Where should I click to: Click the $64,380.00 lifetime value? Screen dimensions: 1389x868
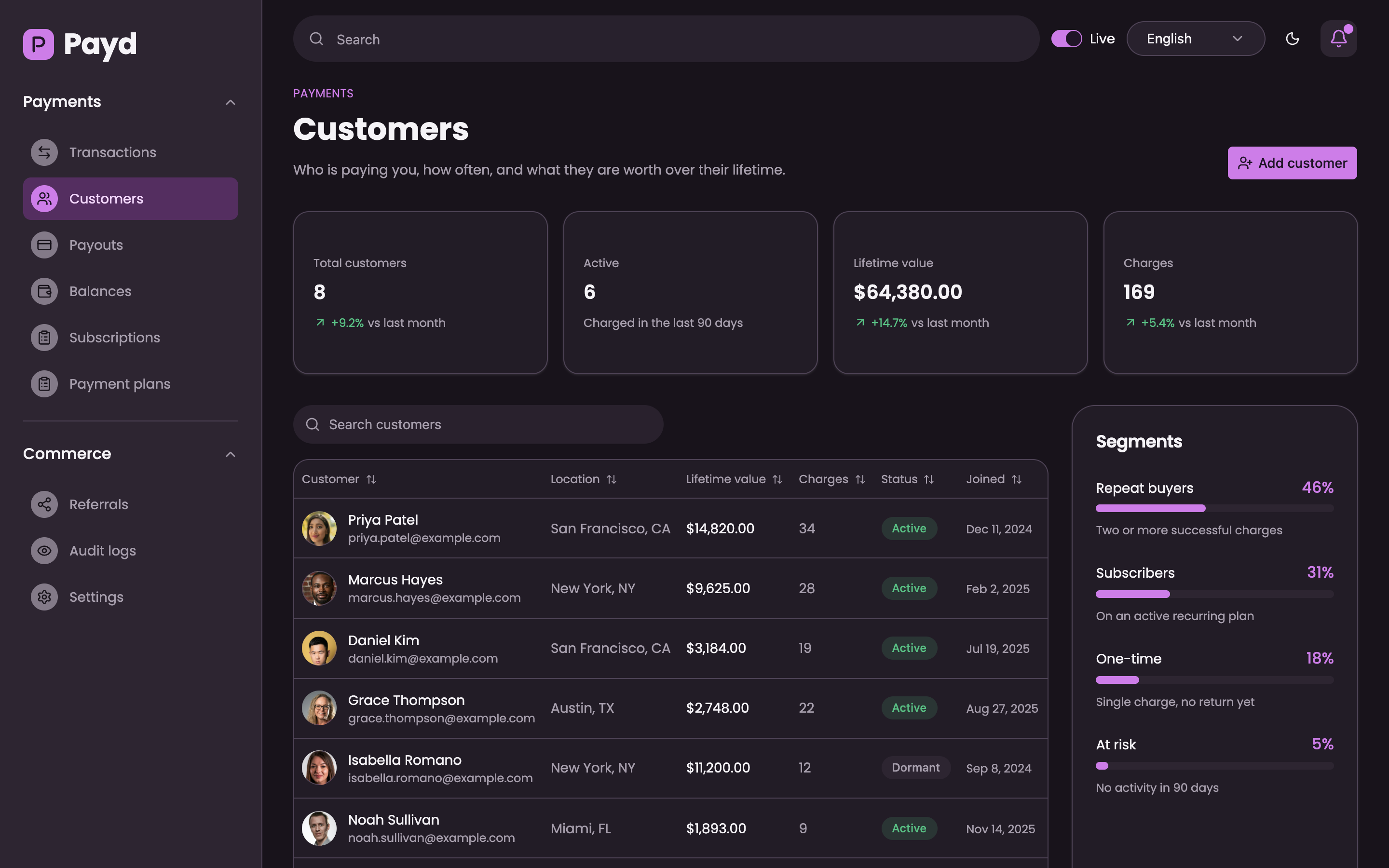tap(908, 292)
